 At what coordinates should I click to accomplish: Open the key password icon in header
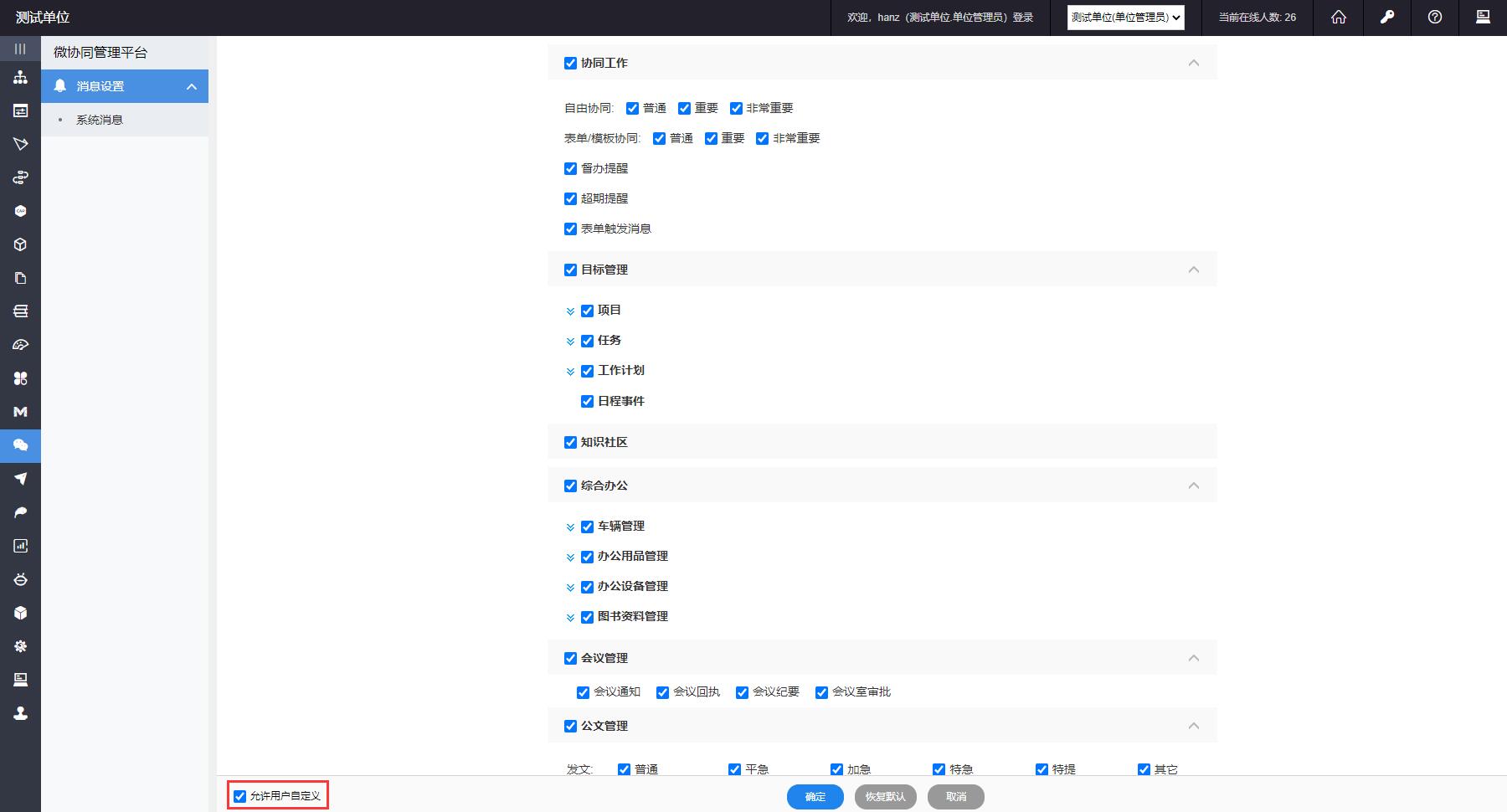tap(1387, 17)
